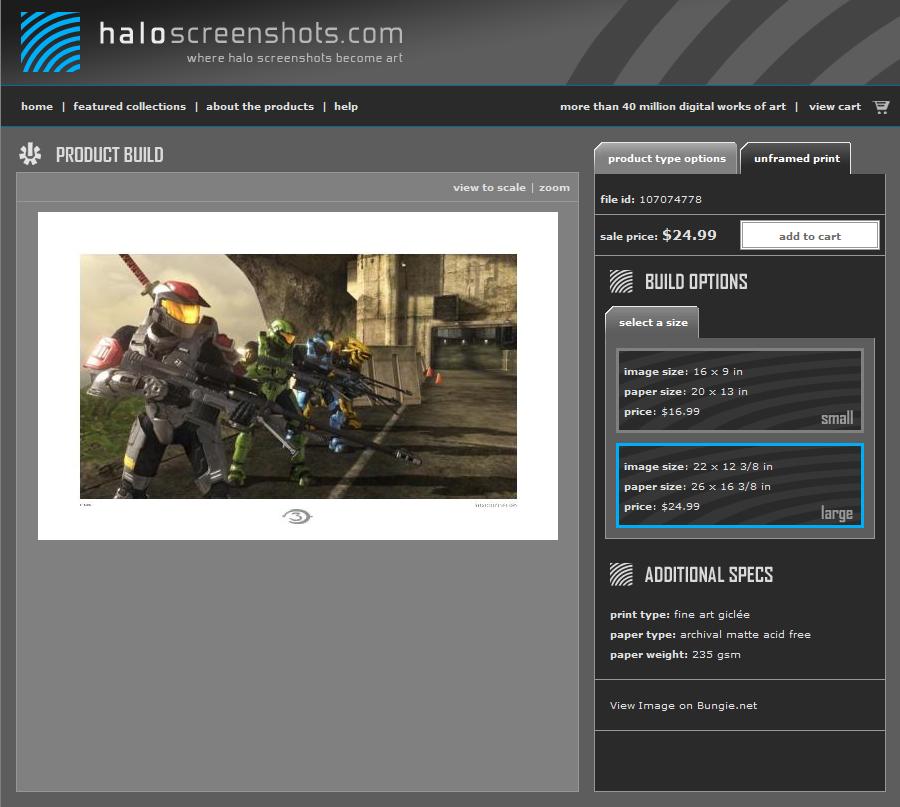The width and height of the screenshot is (900, 807).
Task: Click the Halo 3 logo under the print
Action: (x=297, y=517)
